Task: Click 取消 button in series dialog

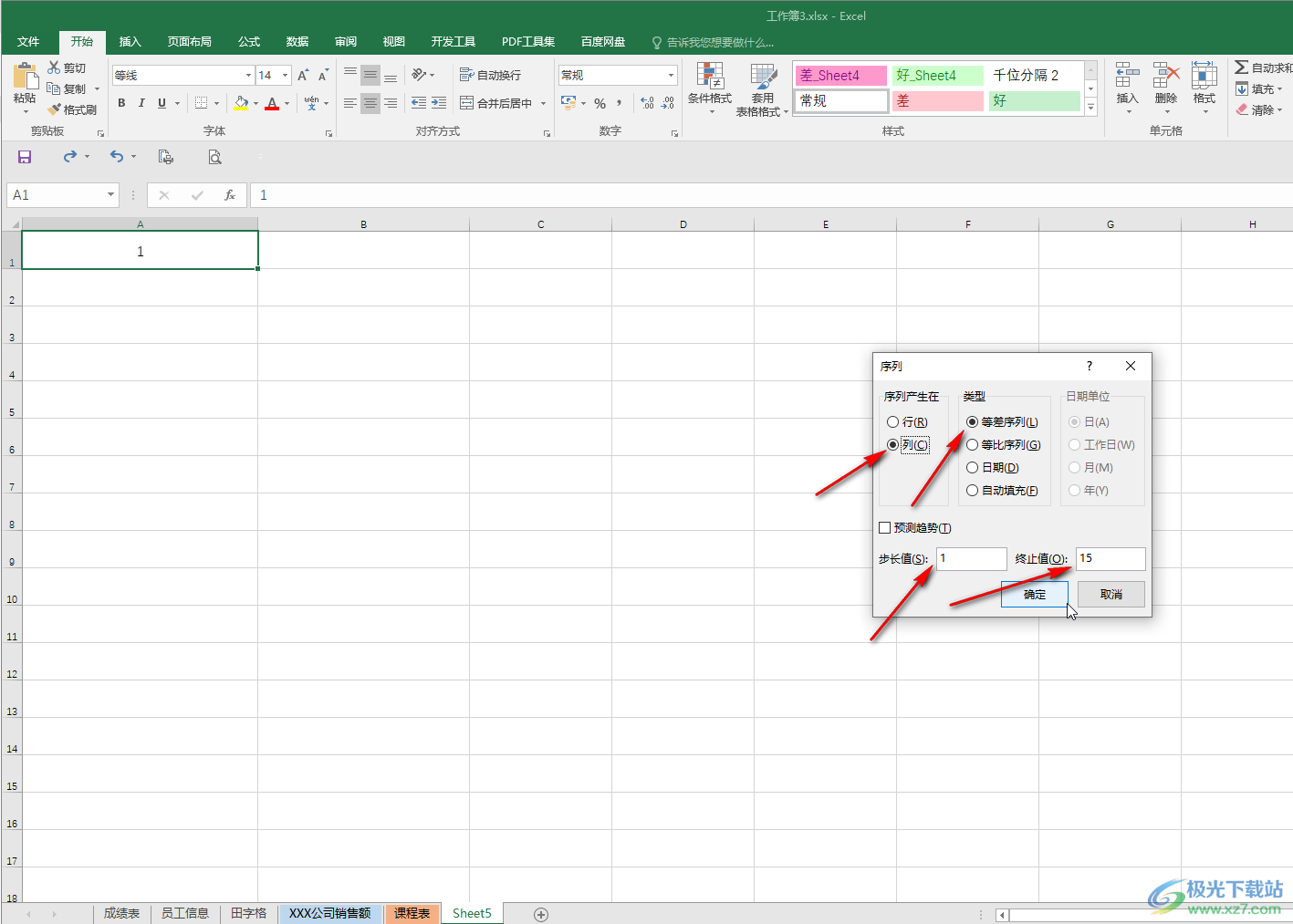Action: point(1111,594)
